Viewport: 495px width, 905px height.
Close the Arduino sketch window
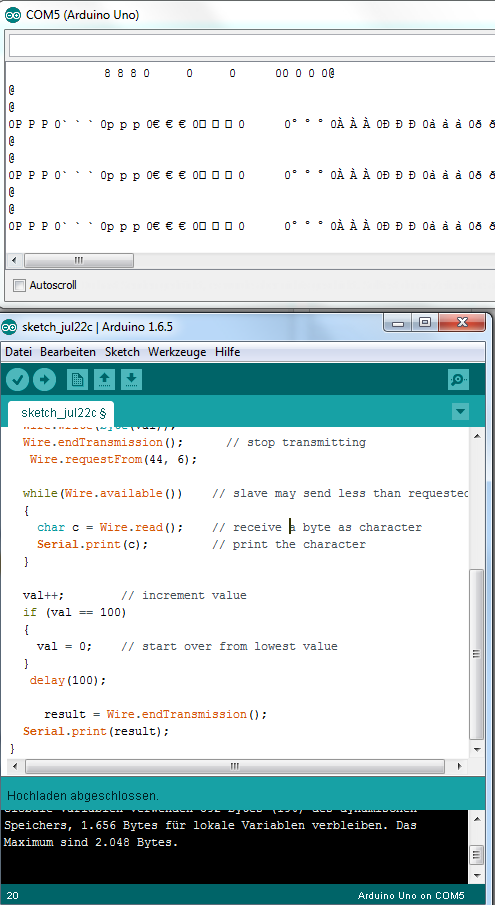pyautogui.click(x=461, y=323)
